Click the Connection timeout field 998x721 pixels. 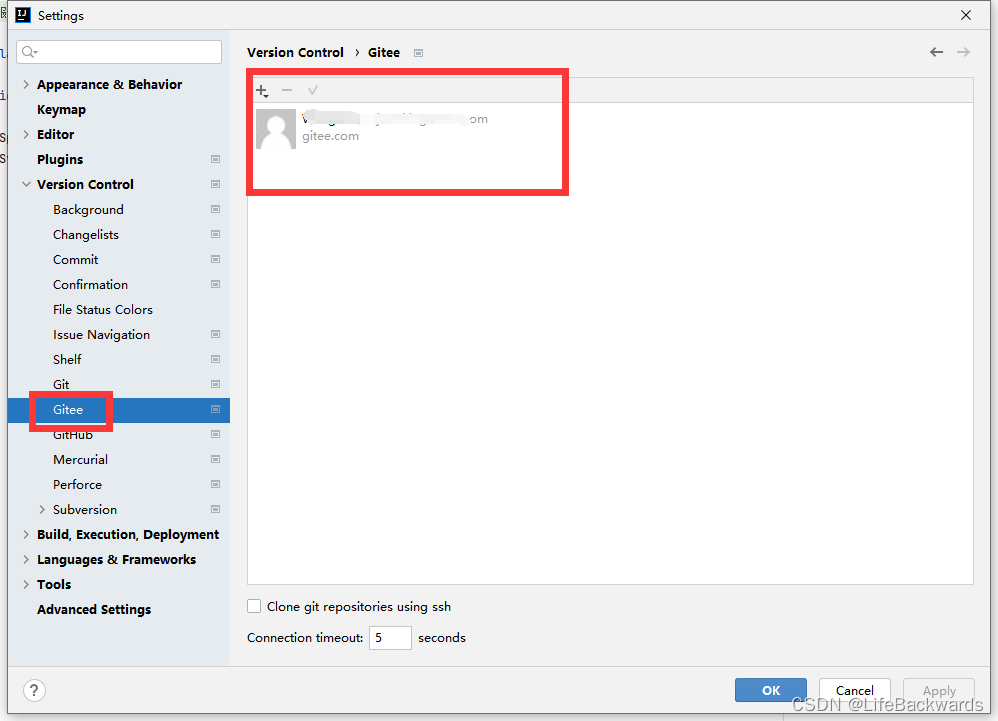pyautogui.click(x=390, y=637)
